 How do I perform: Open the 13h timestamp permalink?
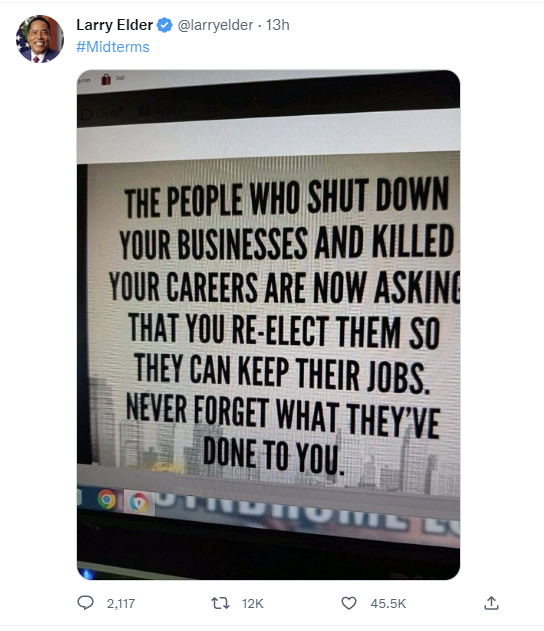pyautogui.click(x=278, y=25)
